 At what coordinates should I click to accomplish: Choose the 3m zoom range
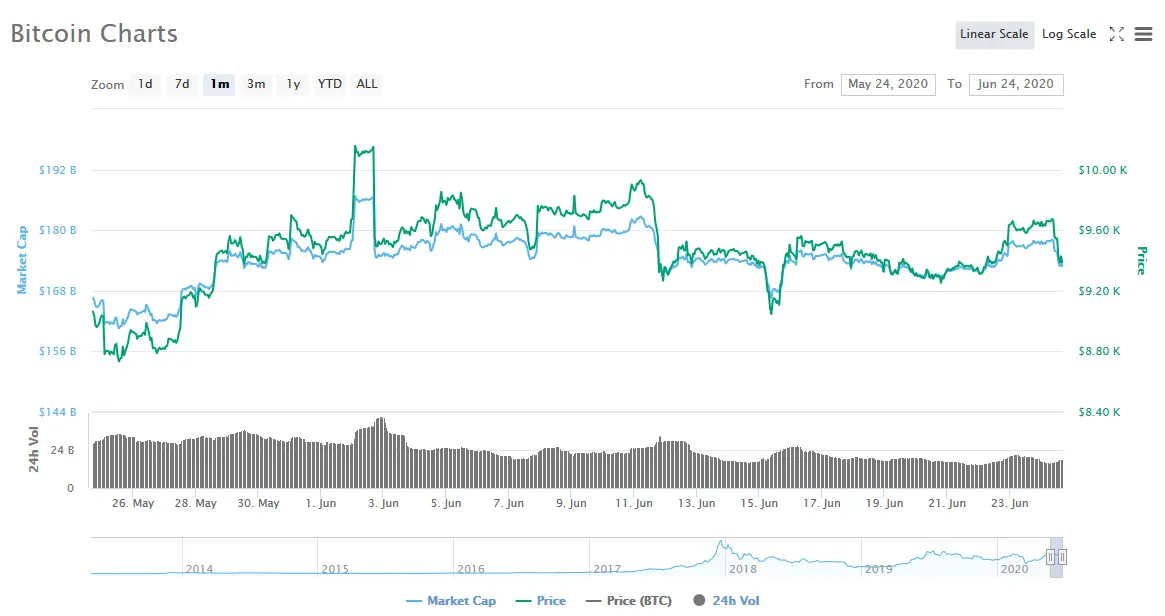[256, 84]
